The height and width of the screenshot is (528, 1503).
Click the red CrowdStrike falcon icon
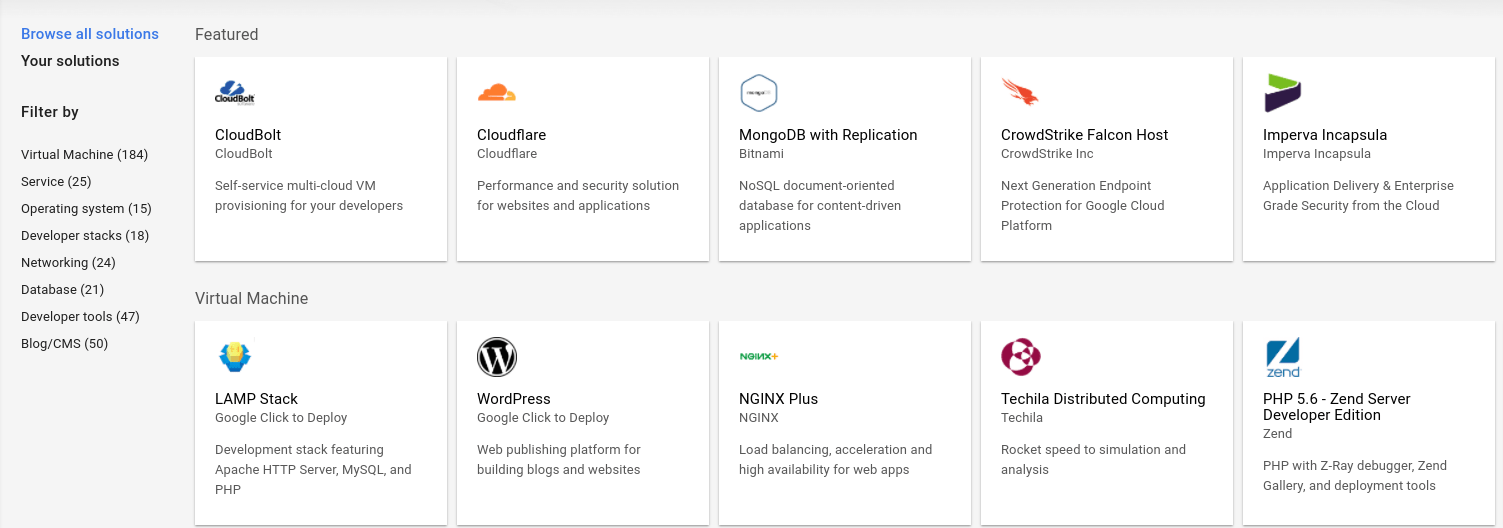tap(1020, 93)
